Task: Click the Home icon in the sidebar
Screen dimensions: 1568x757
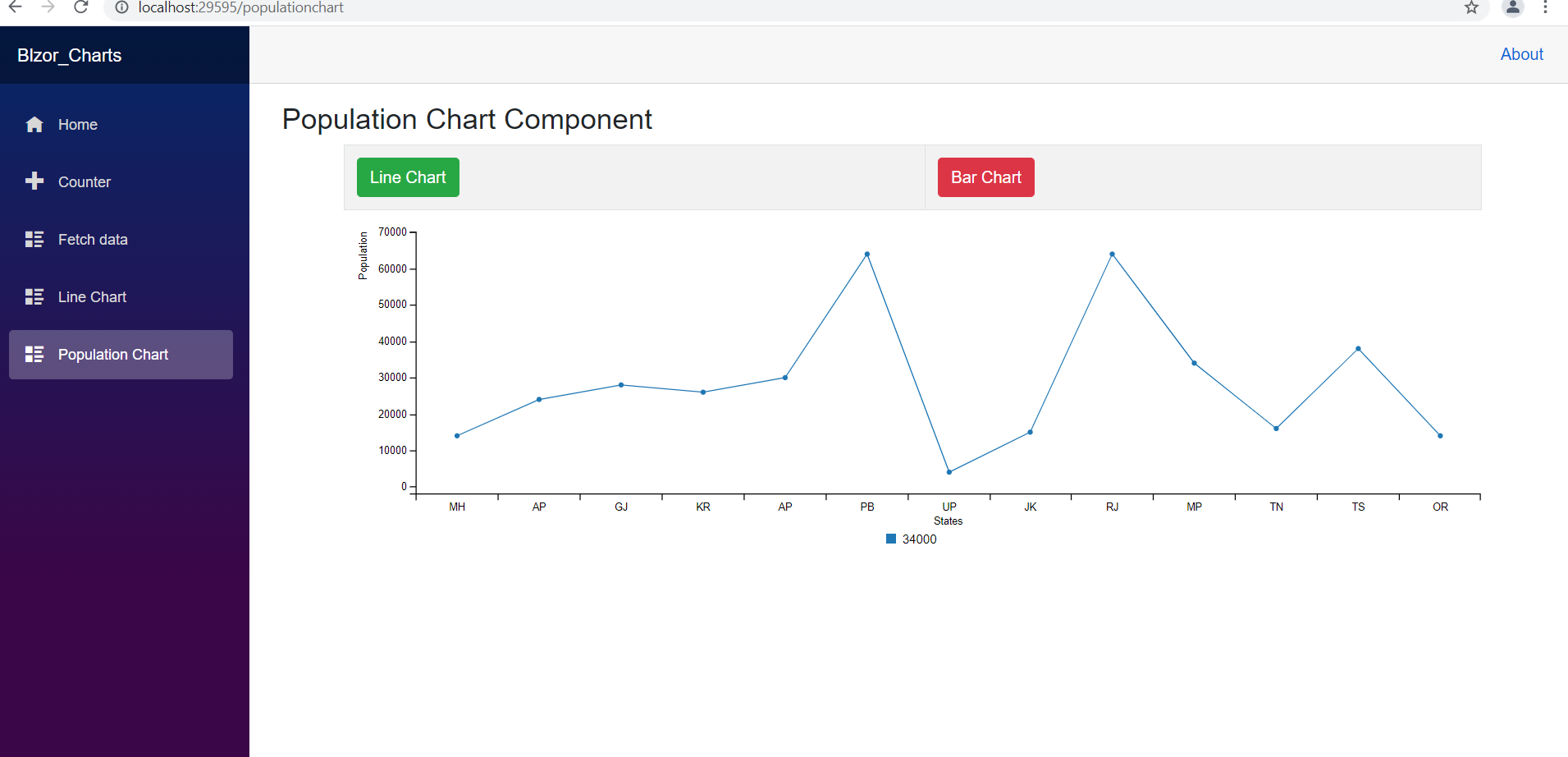Action: (34, 124)
